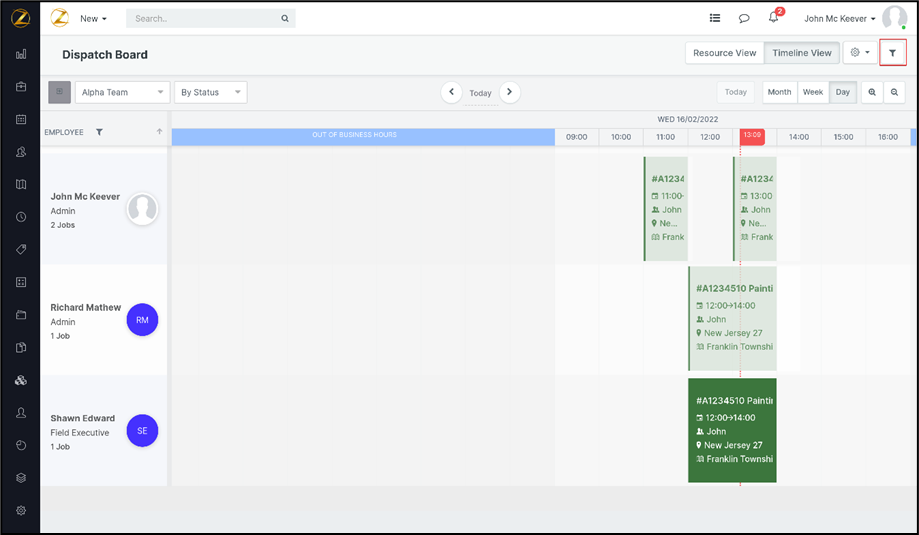Screen dimensions: 919x535
Task: Open John Mc Keever's 11:00 job card
Action: (666, 209)
